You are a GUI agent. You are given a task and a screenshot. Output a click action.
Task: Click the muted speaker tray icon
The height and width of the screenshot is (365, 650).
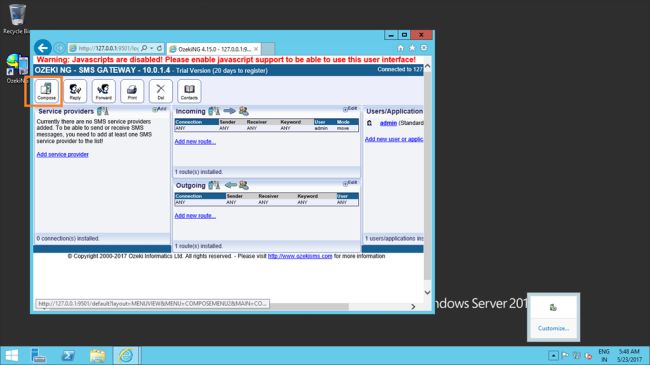tap(588, 355)
